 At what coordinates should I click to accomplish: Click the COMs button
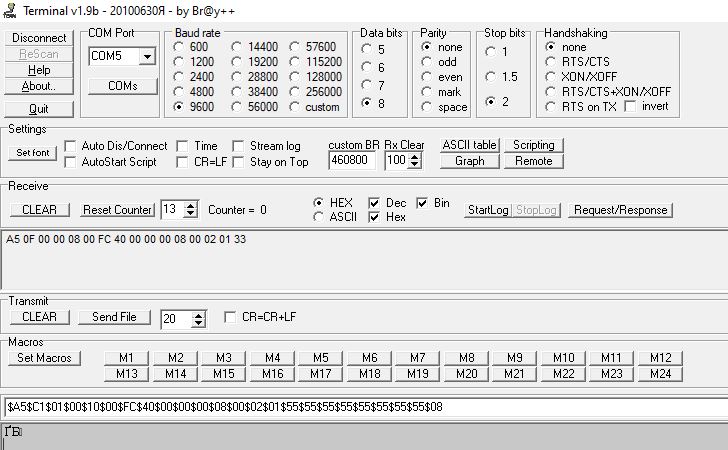coord(123,86)
